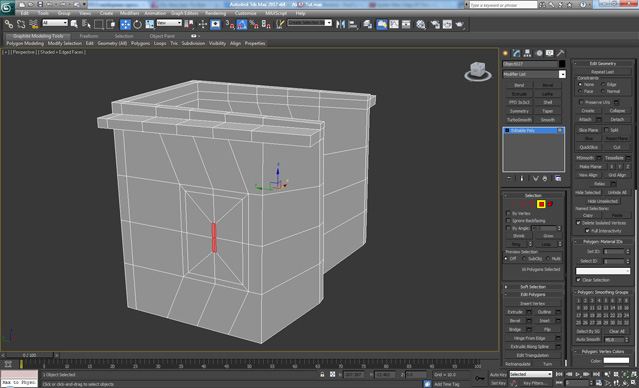Image resolution: width=639 pixels, height=388 pixels.
Task: Open the Material Editor icon
Action: click(421, 24)
